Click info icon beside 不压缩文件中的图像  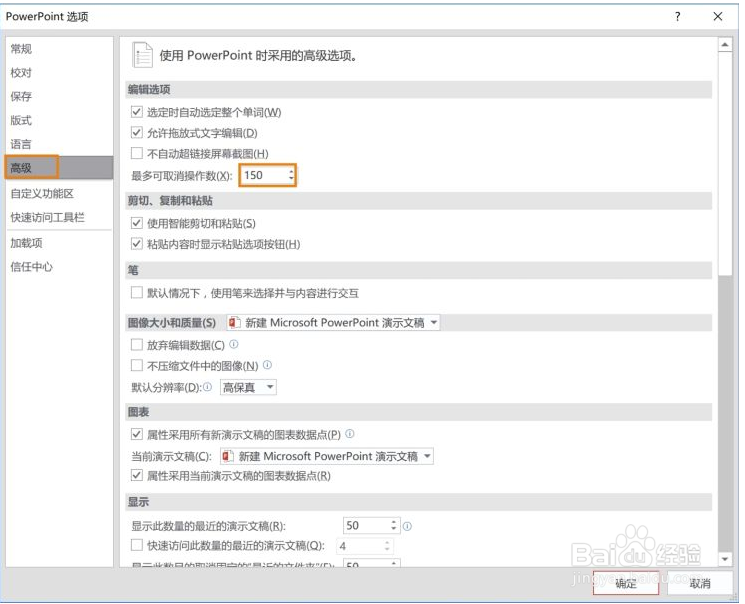(x=267, y=365)
